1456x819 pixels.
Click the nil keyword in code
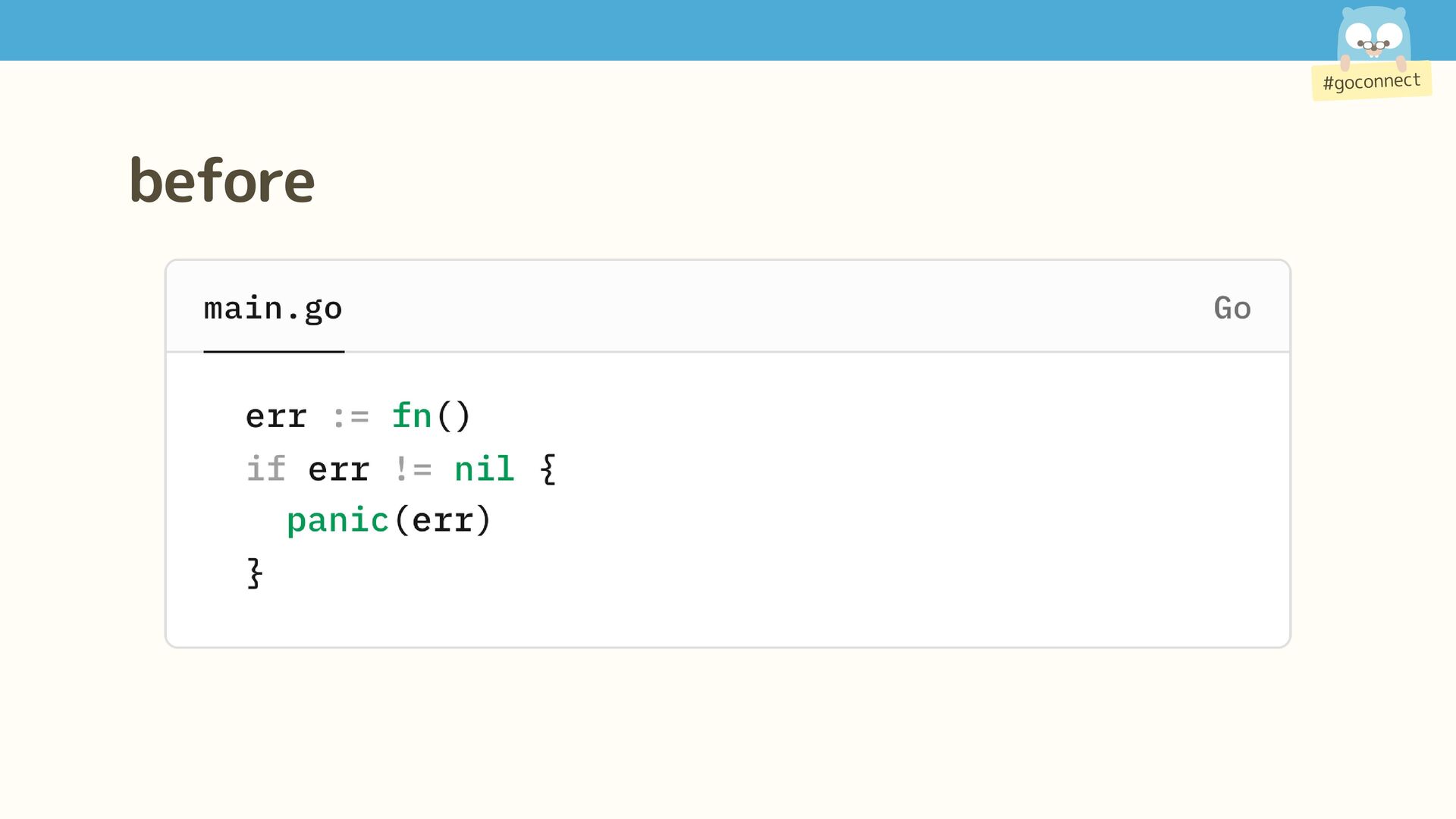pos(484,469)
